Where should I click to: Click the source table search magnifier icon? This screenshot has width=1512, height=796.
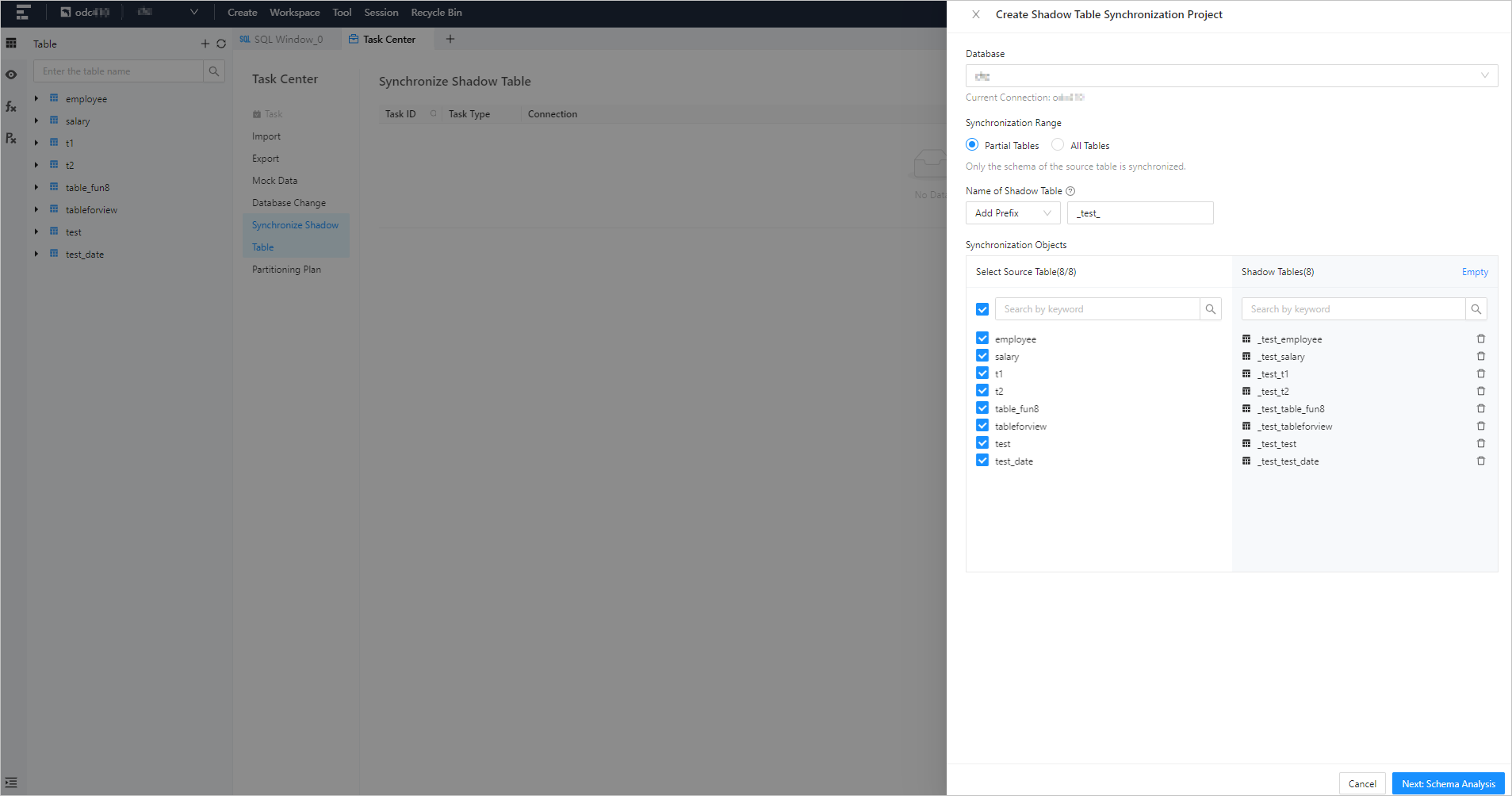tap(1210, 309)
